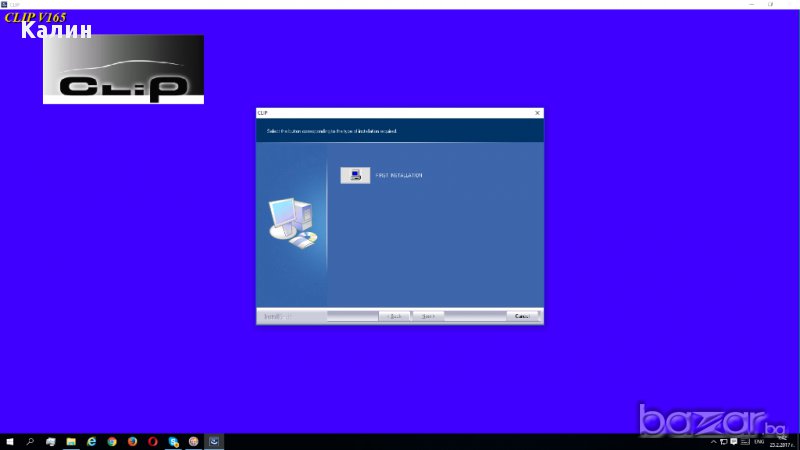Launch Opera browser from the taskbar
Screen dimensions: 800x450
point(153,441)
